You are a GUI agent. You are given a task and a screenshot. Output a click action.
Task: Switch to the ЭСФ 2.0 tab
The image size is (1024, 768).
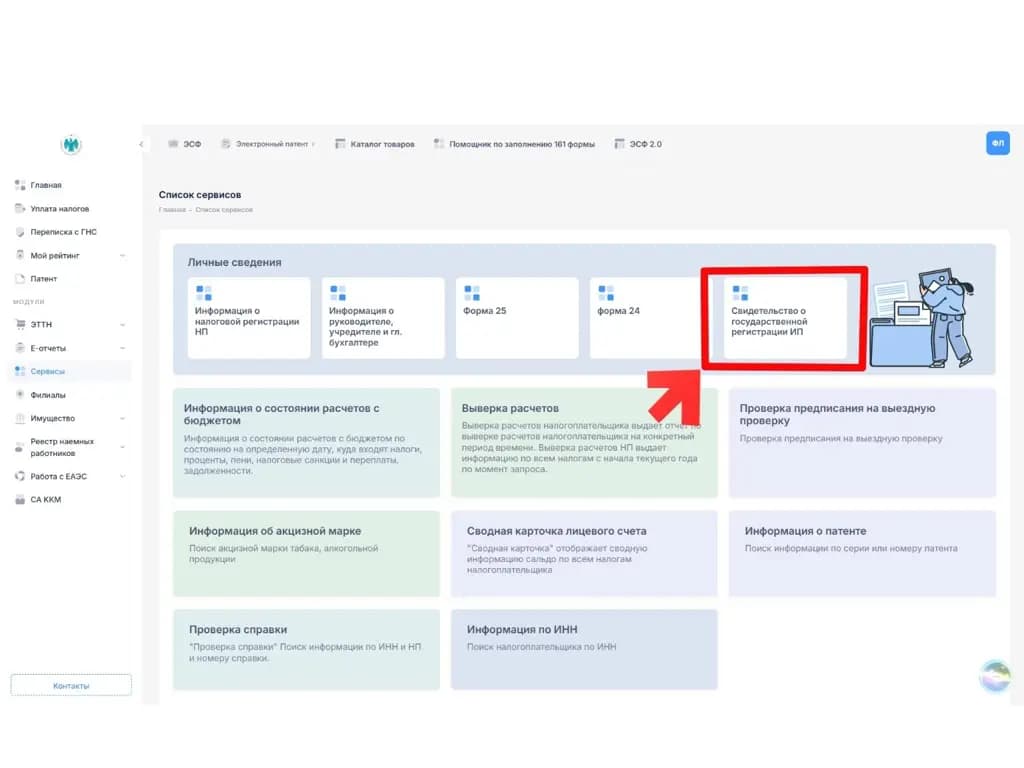click(638, 144)
